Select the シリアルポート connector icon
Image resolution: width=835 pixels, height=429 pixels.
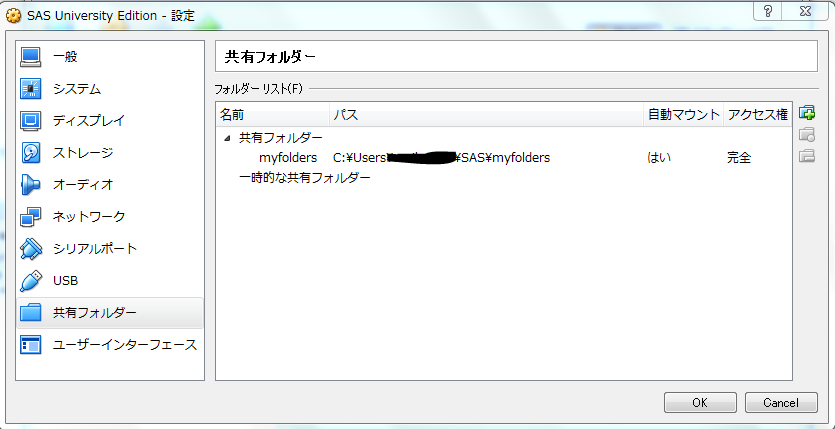pos(30,249)
